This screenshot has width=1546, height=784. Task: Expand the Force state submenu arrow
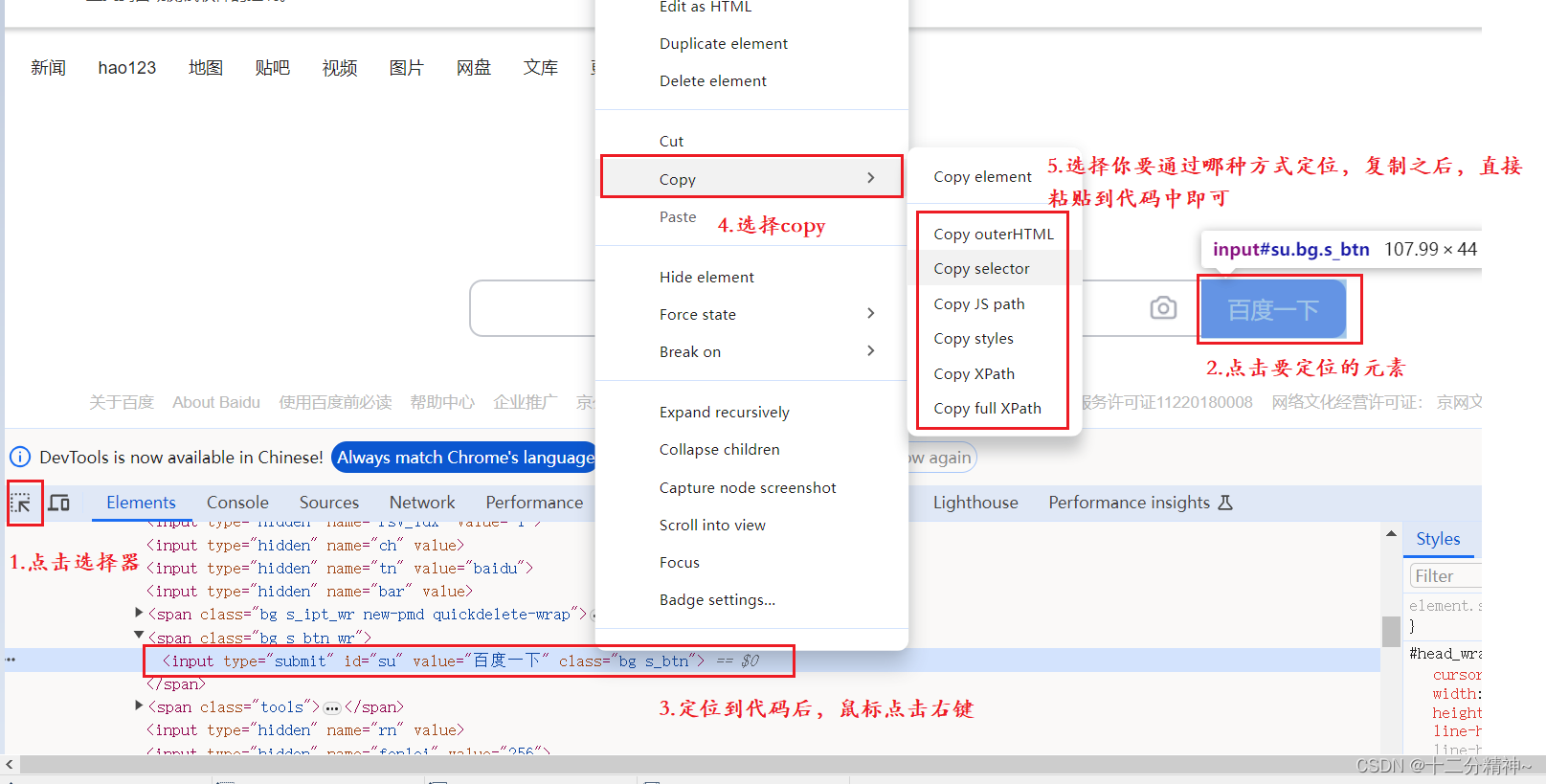click(x=870, y=313)
